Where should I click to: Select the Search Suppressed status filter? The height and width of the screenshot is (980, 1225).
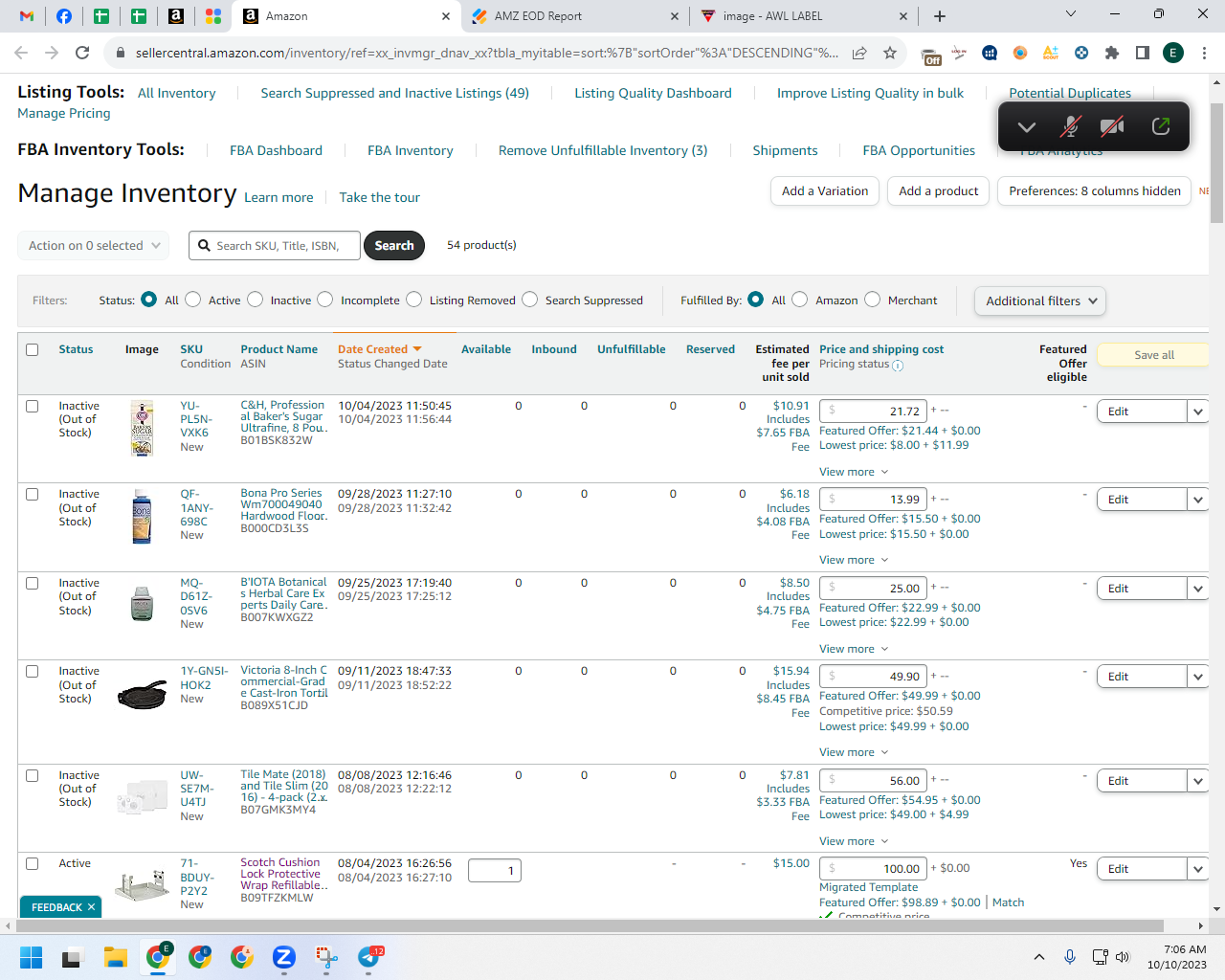(x=530, y=300)
